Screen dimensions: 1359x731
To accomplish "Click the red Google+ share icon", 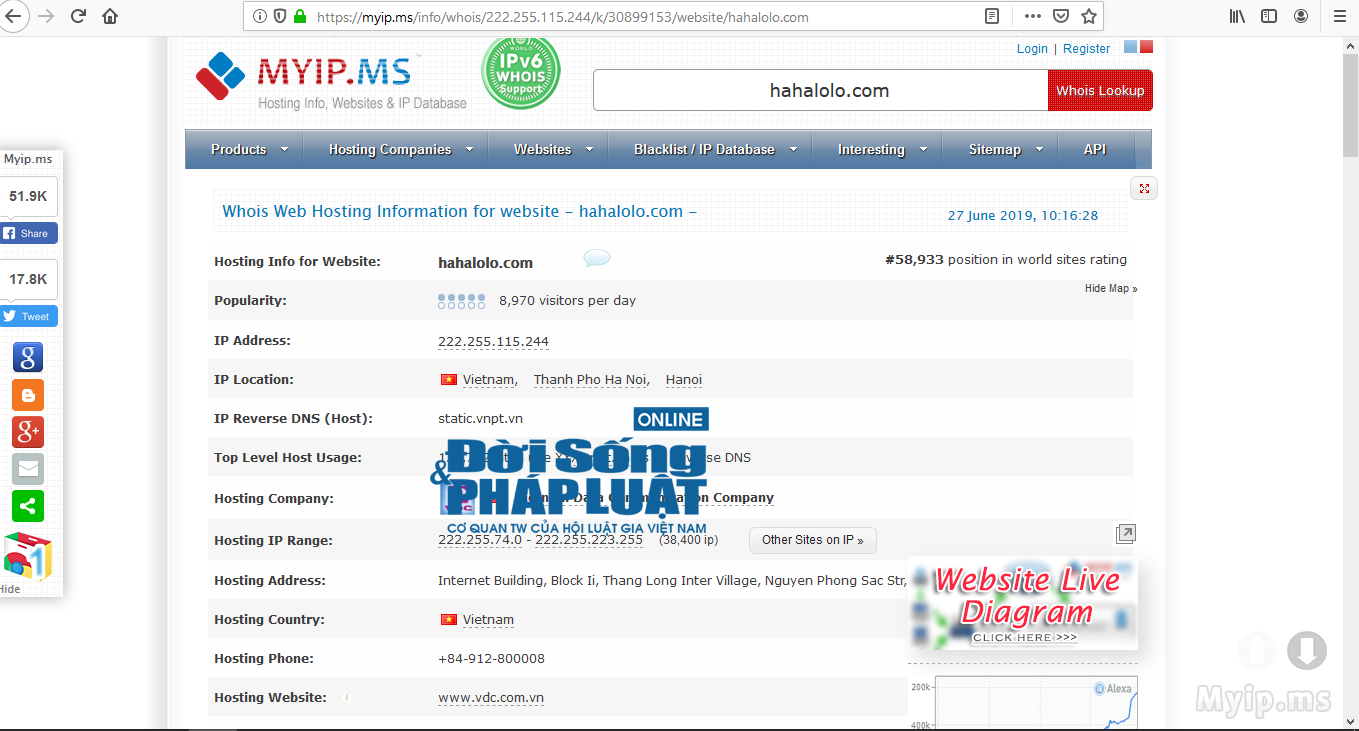I will click(x=28, y=432).
